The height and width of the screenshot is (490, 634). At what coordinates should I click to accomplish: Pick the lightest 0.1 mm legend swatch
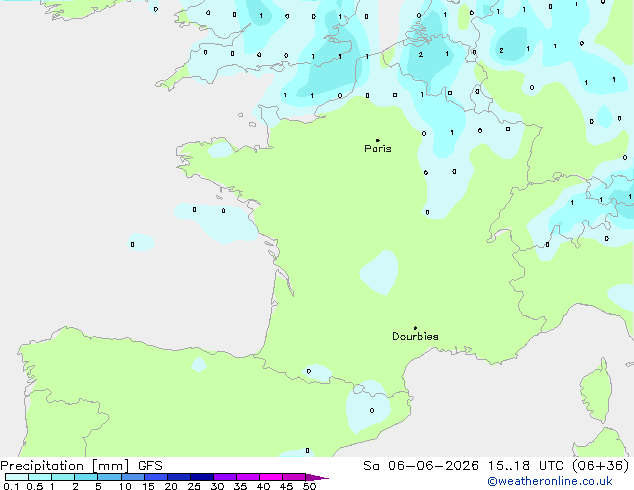coord(17,477)
